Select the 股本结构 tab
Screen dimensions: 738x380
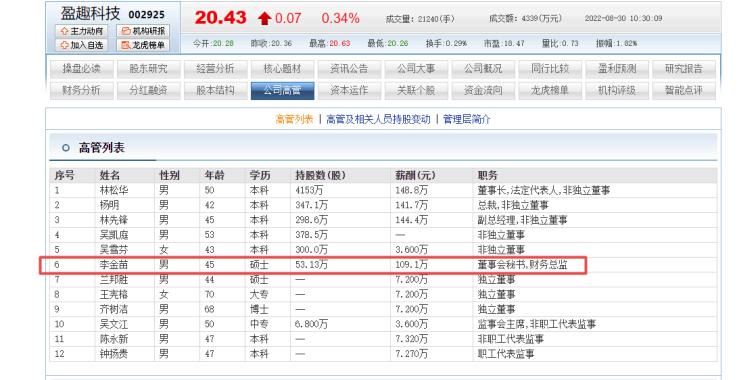[x=215, y=90]
